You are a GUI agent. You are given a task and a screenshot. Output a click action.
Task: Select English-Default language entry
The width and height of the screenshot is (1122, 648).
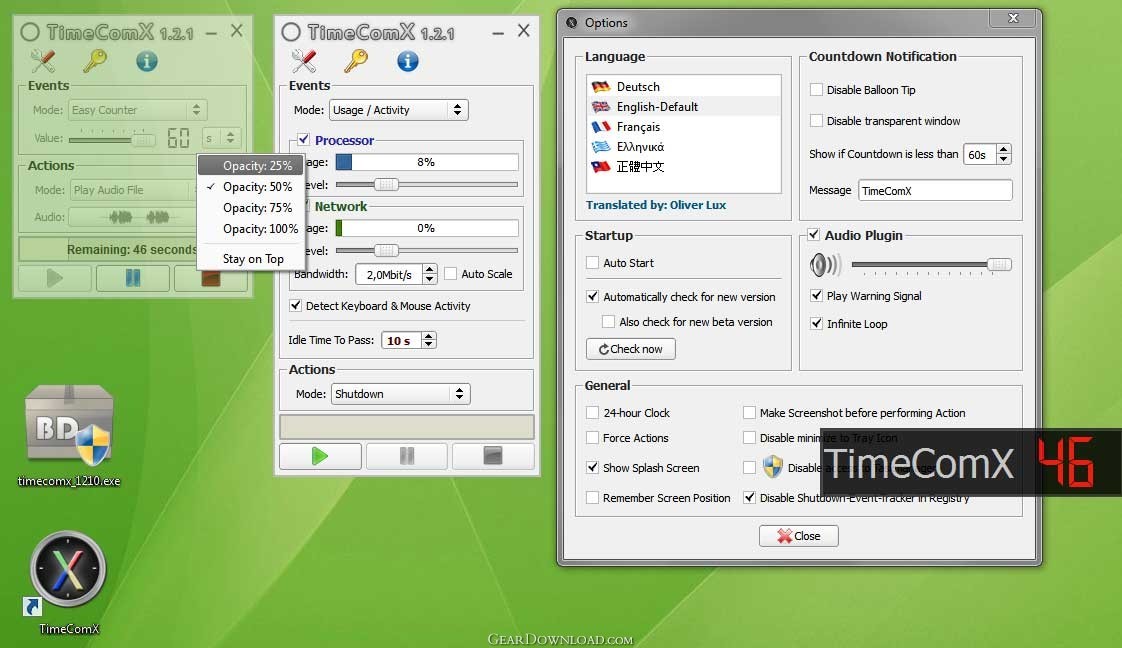pyautogui.click(x=683, y=107)
